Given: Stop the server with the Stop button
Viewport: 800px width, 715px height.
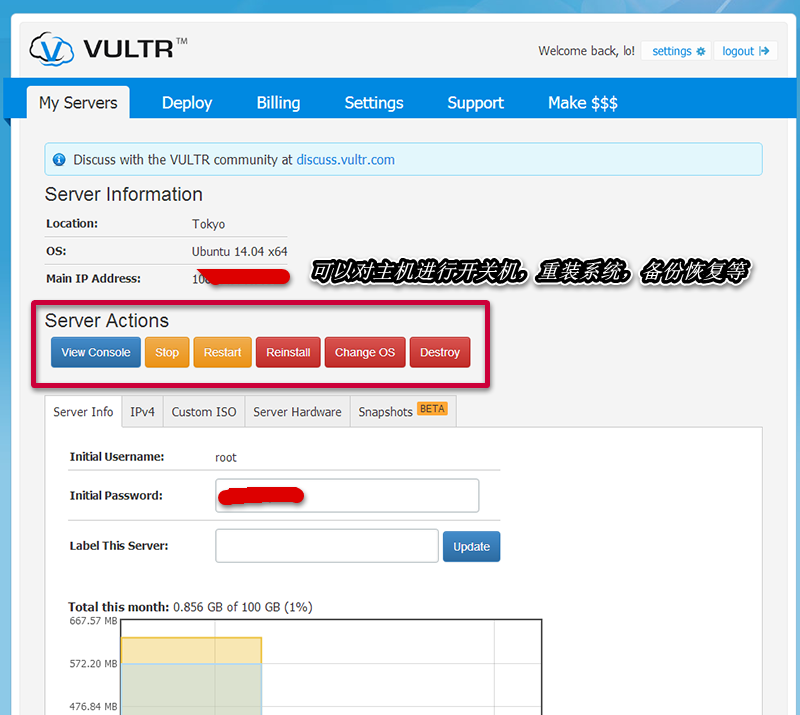Looking at the screenshot, I should tap(167, 352).
